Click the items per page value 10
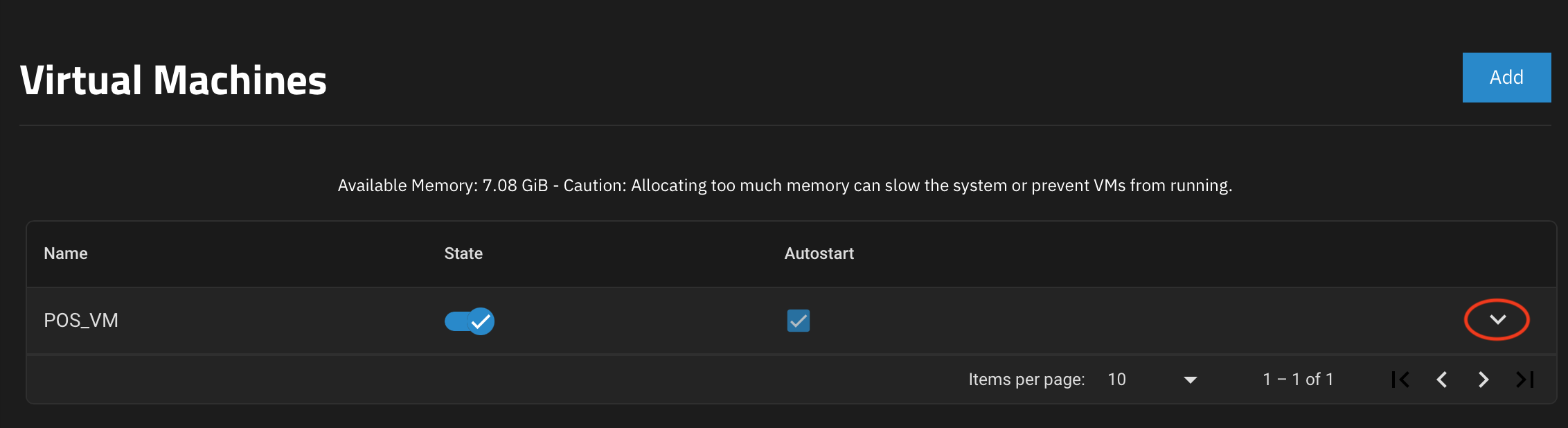This screenshot has width=1568, height=428. click(x=1116, y=380)
